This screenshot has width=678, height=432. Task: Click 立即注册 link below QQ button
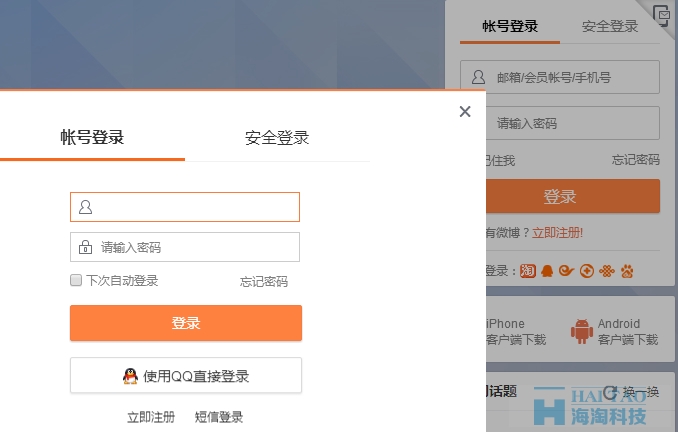tap(151, 417)
